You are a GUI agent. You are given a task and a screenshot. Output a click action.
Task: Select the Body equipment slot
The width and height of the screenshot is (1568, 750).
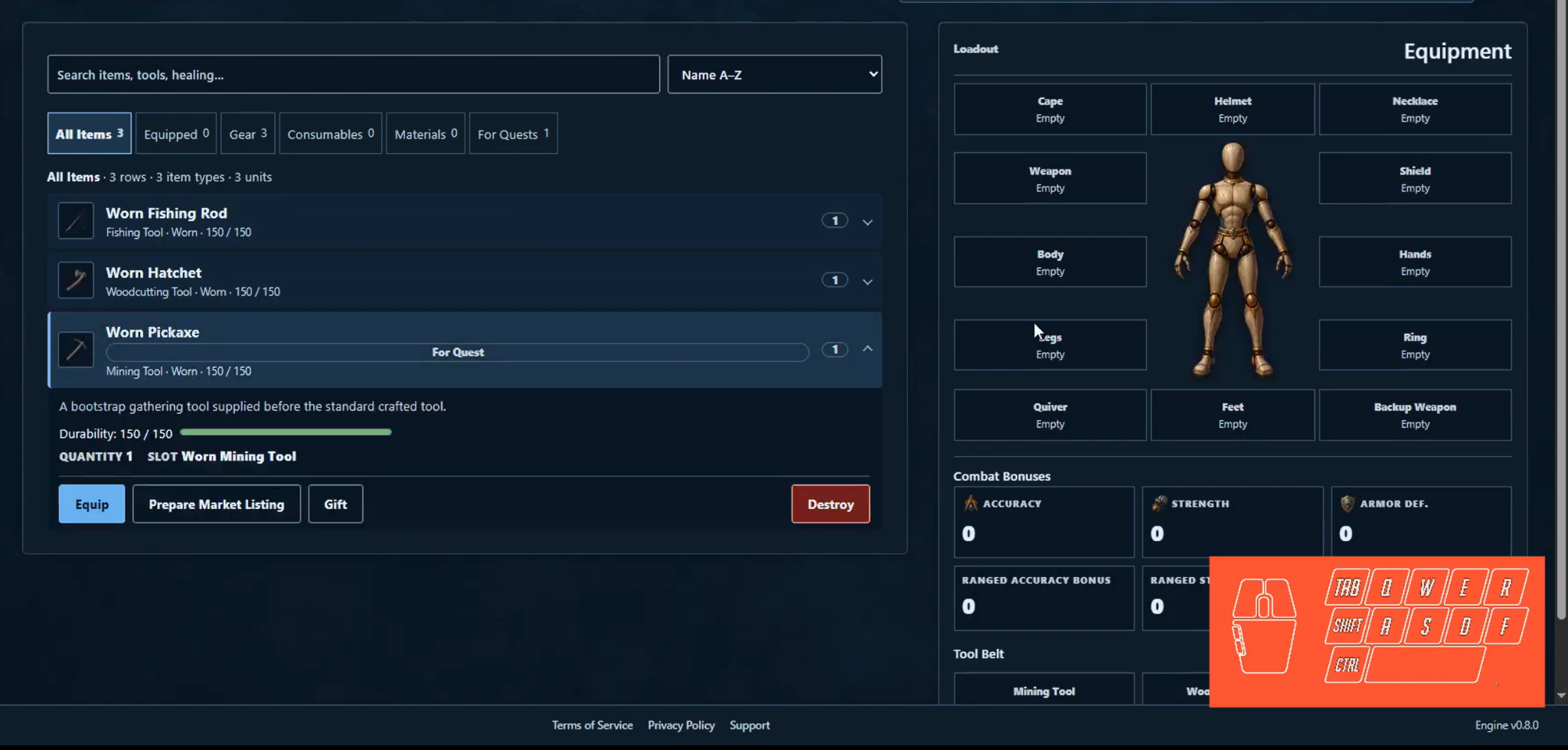[1050, 262]
